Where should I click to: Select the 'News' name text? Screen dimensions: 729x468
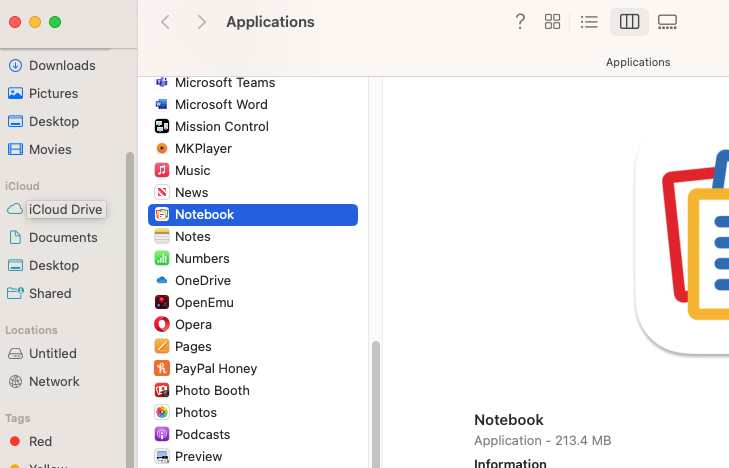tap(192, 192)
